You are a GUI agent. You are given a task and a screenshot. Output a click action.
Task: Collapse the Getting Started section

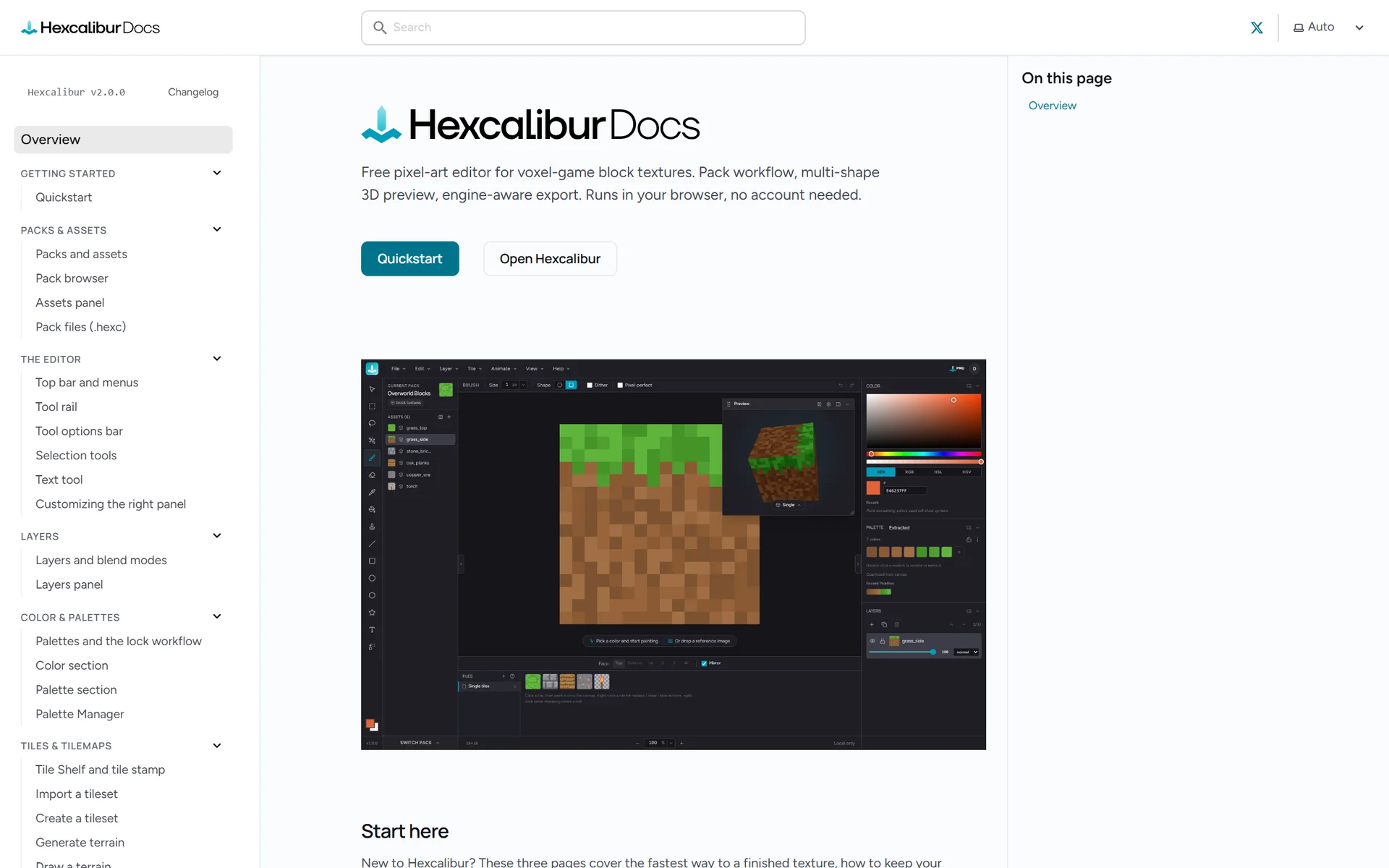(216, 173)
